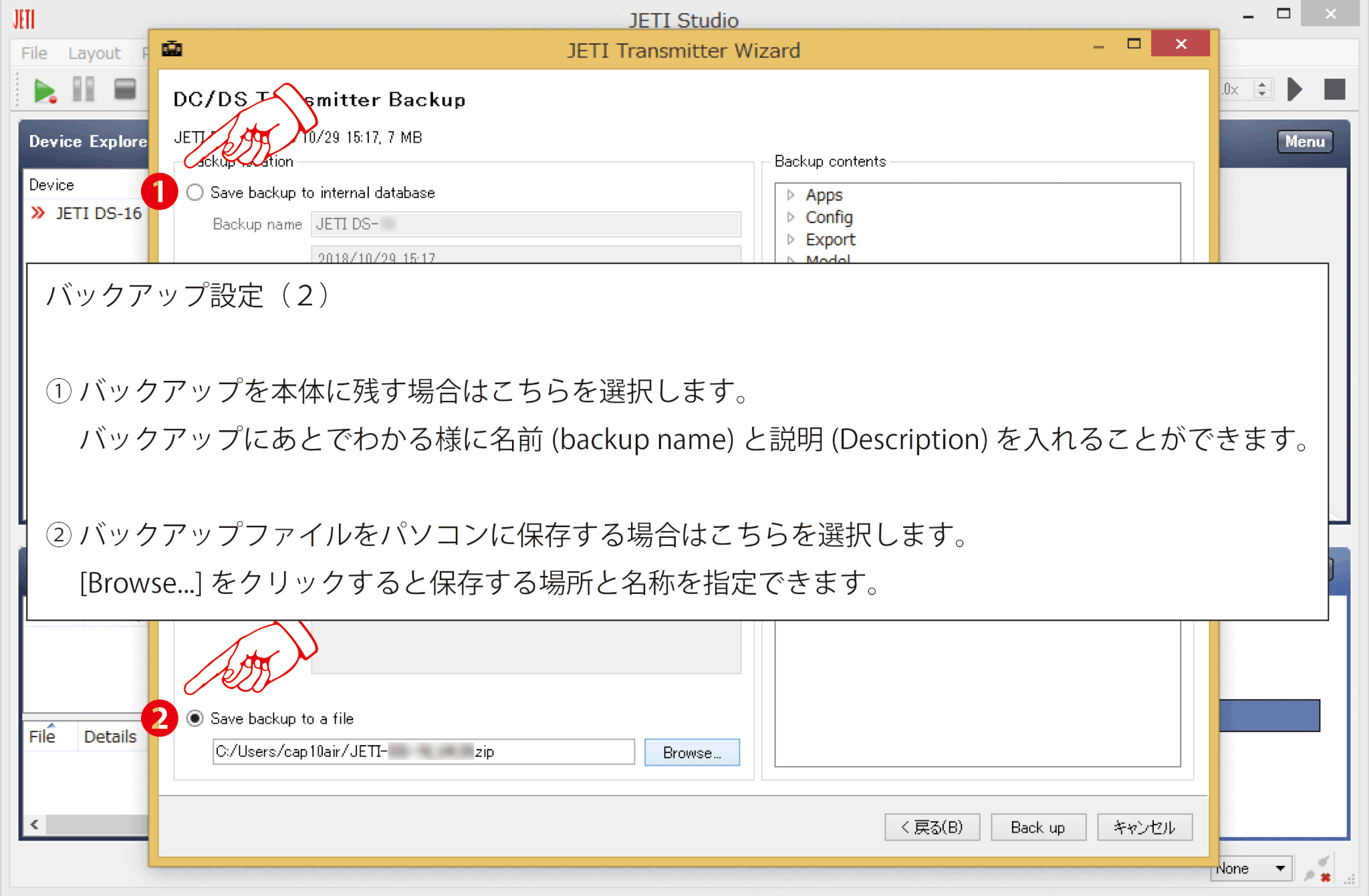1369x896 pixels.
Task: Click the playback stop square on right
Action: point(1334,89)
